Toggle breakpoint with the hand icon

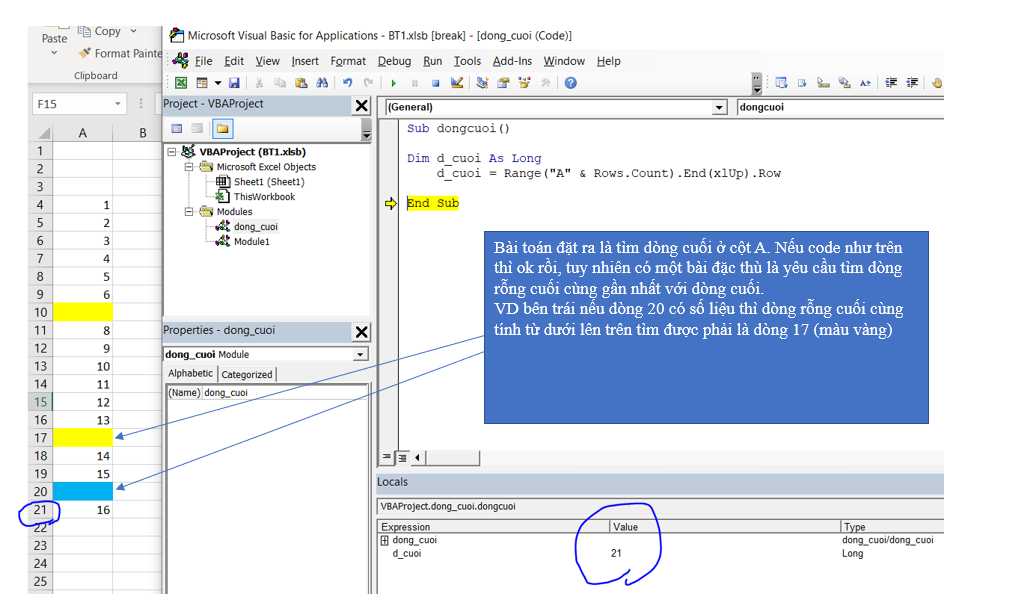[x=937, y=83]
